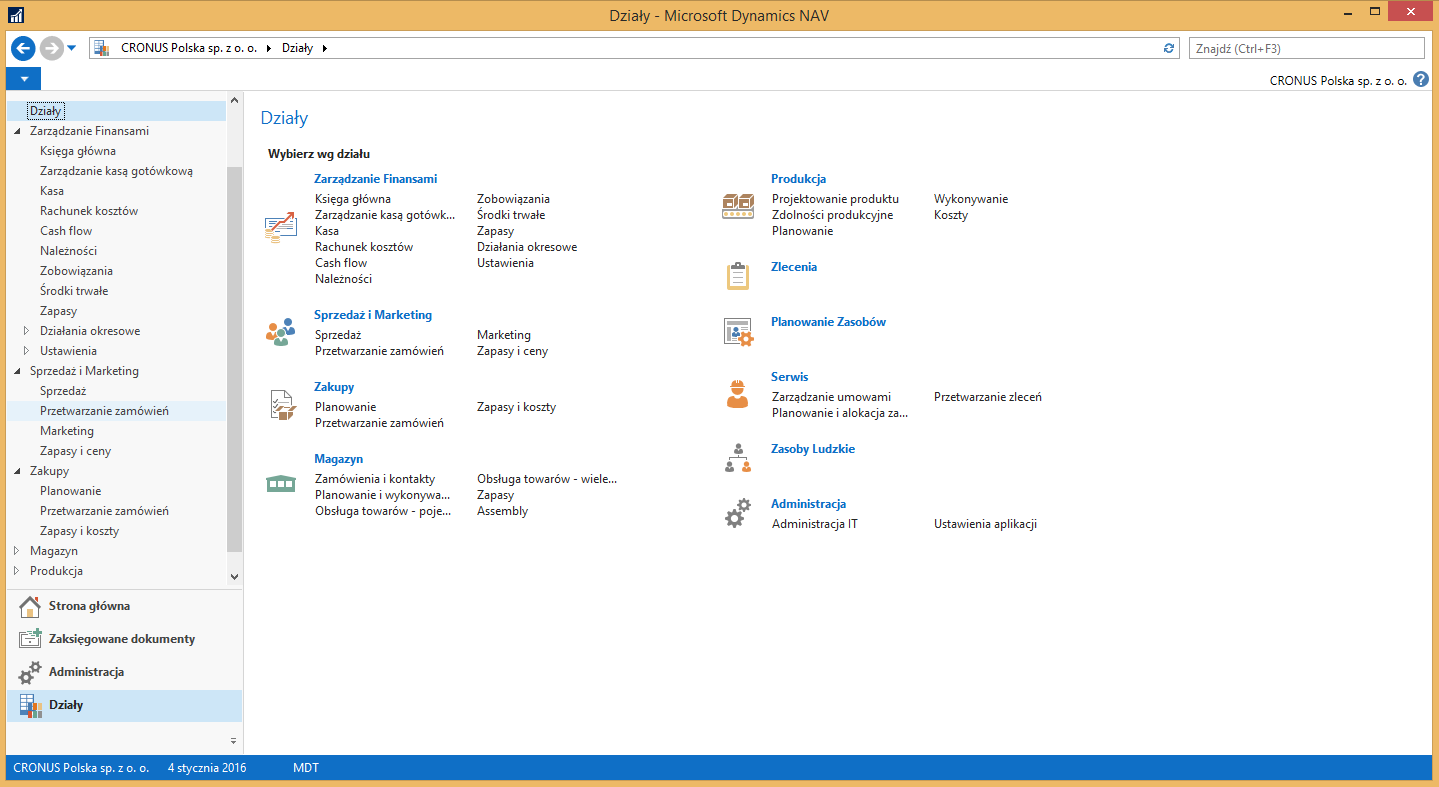Select Marketing in the navigation tree
The width and height of the screenshot is (1439, 787).
click(67, 431)
